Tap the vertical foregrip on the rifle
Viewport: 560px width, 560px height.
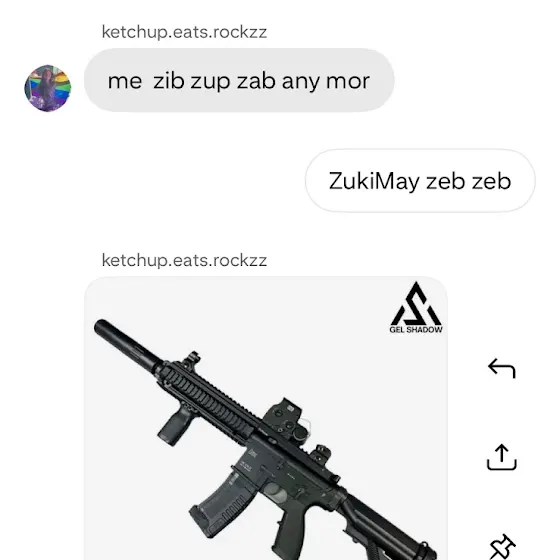coord(177,427)
